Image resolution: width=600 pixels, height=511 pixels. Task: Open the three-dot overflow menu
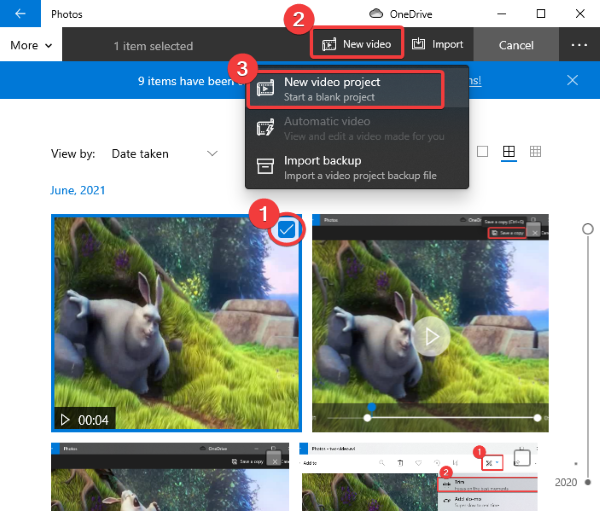click(579, 45)
